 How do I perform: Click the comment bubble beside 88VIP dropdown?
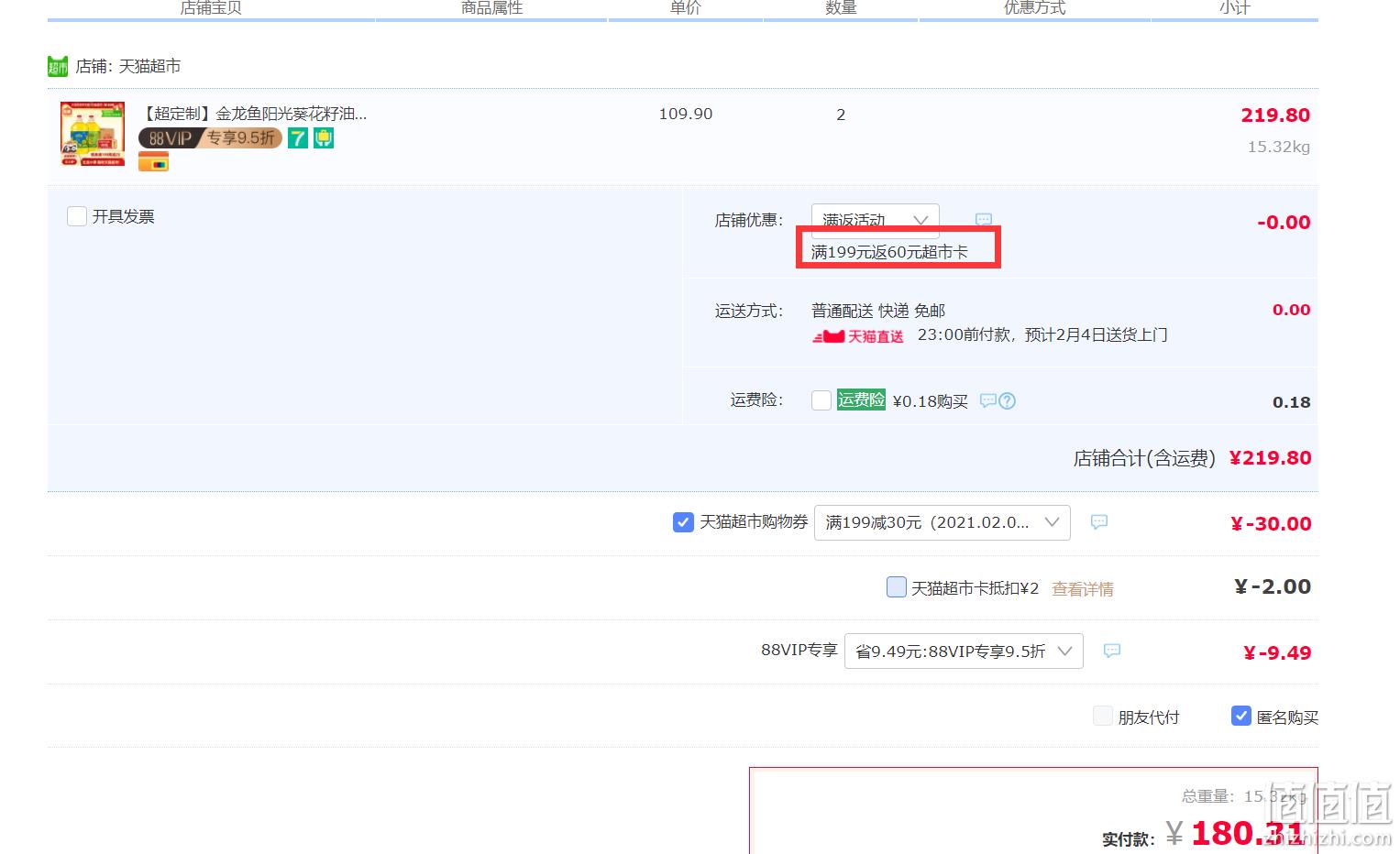click(1112, 651)
